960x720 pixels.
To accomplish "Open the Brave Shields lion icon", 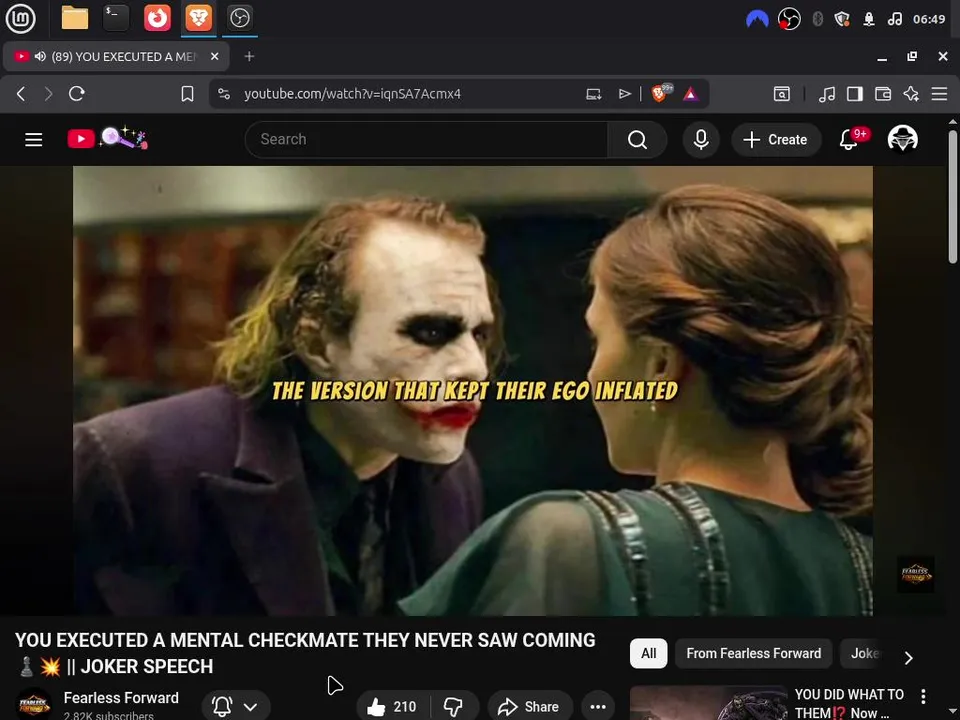I will [661, 93].
